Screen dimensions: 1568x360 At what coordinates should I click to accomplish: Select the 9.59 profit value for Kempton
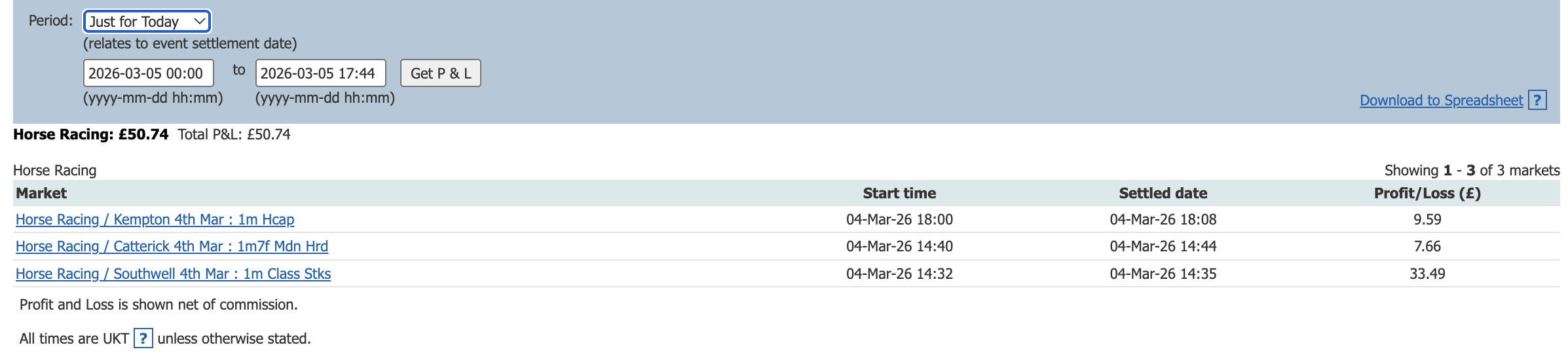1427,219
